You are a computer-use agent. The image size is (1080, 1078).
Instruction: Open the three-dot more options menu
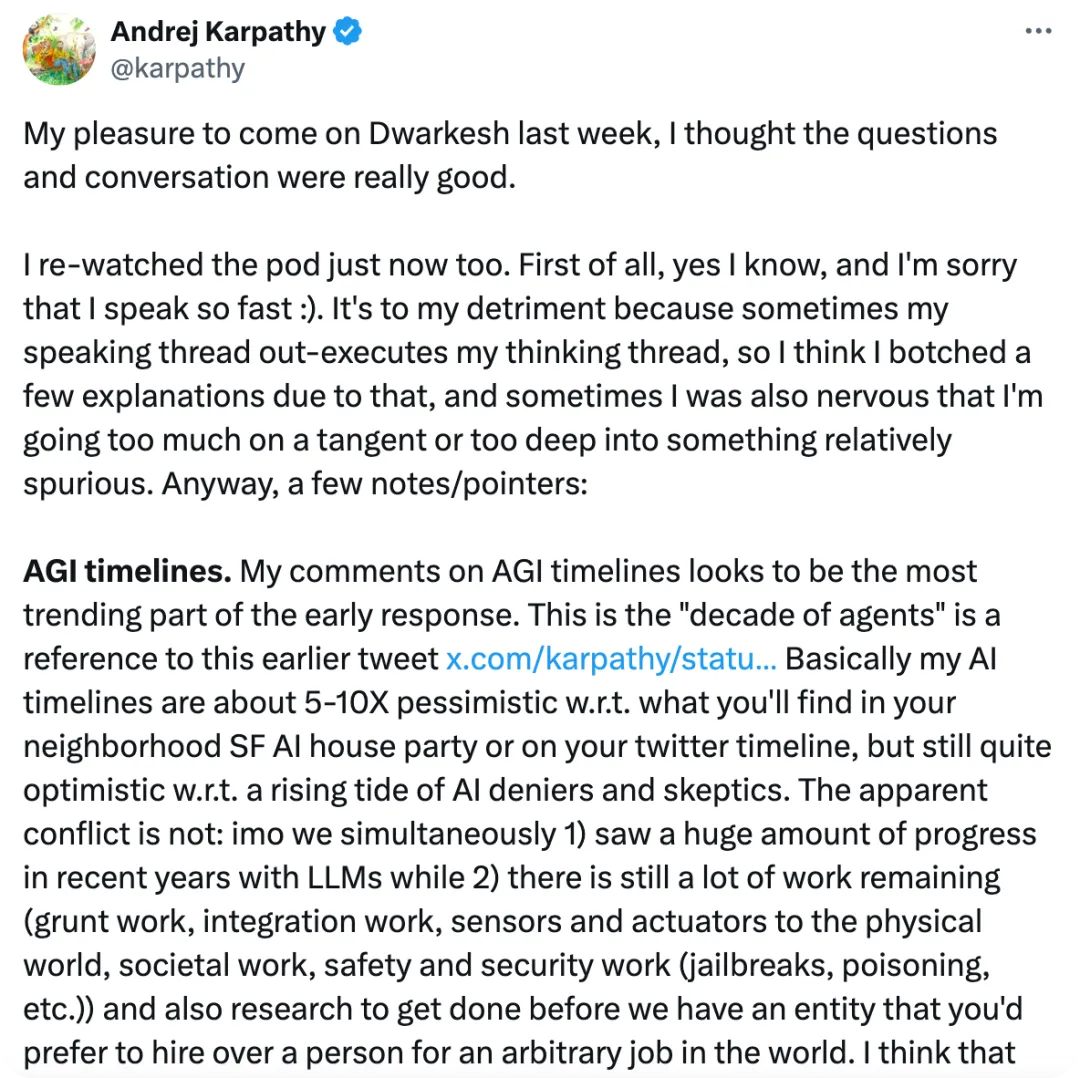click(x=1039, y=32)
